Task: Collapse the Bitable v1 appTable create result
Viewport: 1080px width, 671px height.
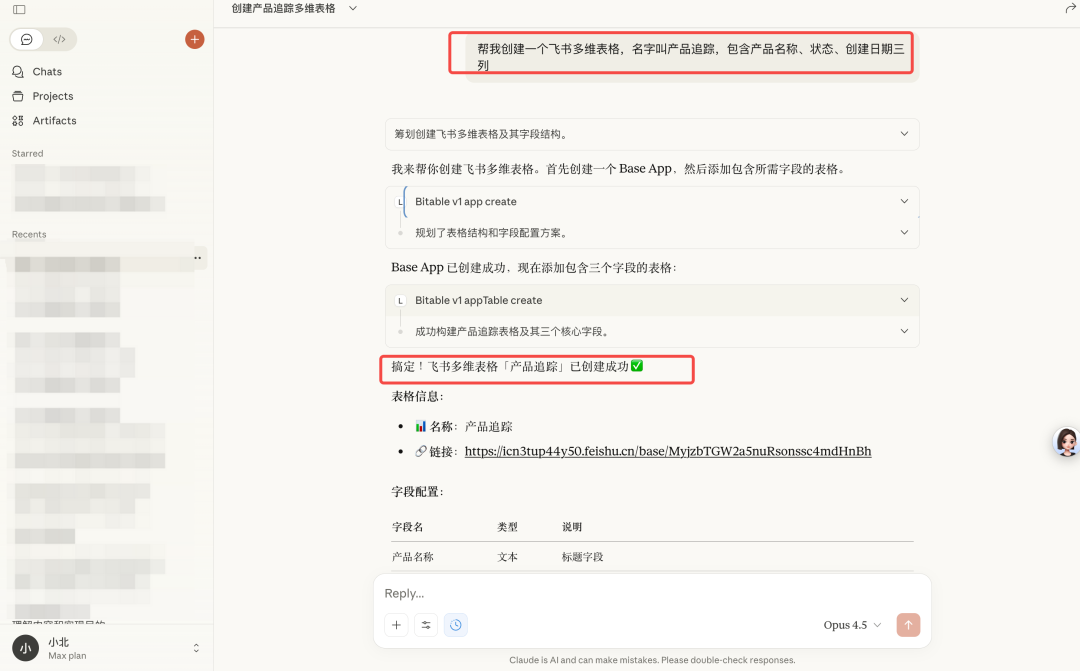Action: [903, 330]
